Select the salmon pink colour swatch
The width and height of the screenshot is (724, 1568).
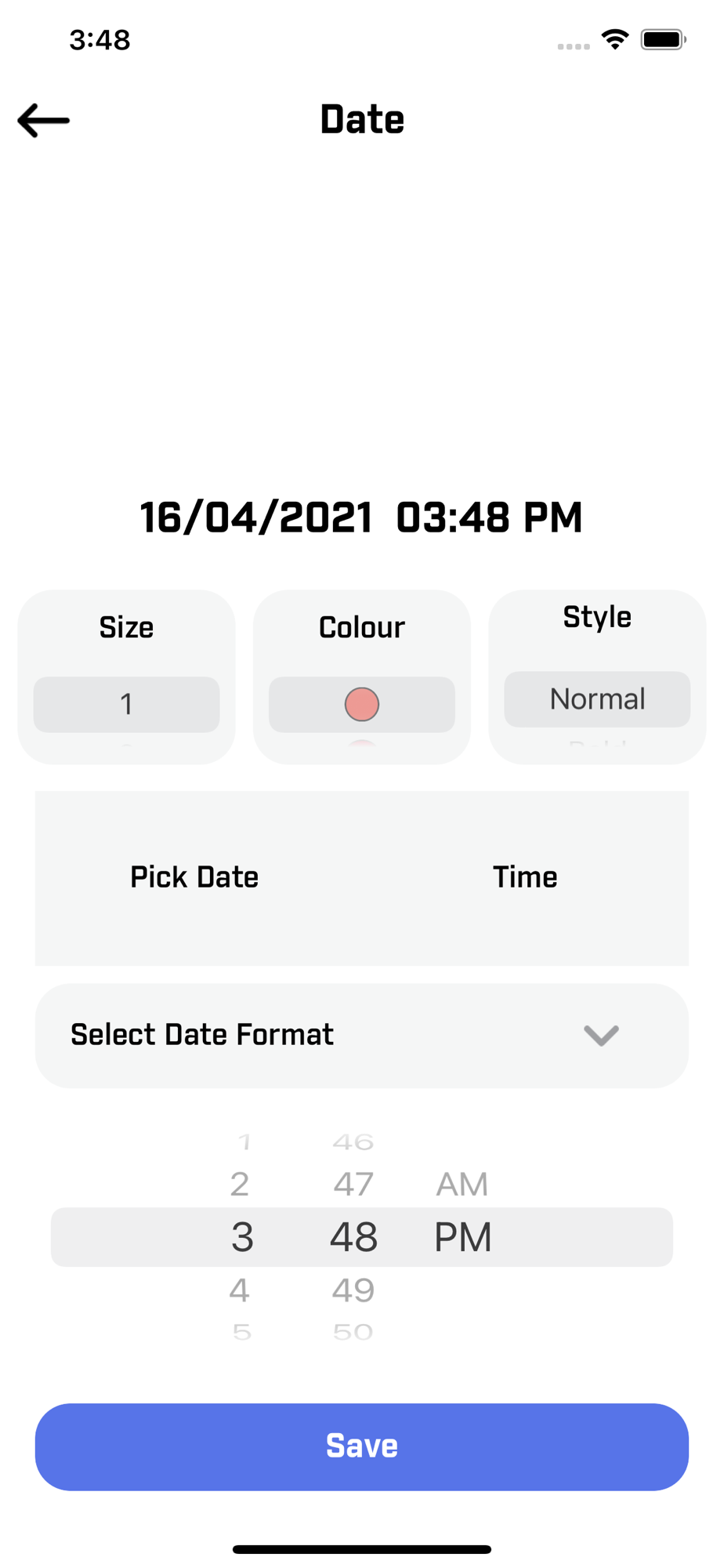point(362,704)
